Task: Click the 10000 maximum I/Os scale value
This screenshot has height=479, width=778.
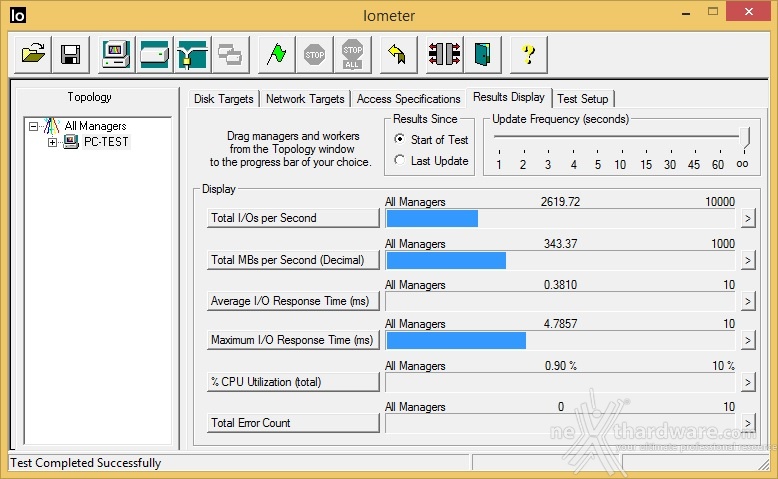Action: click(x=720, y=202)
